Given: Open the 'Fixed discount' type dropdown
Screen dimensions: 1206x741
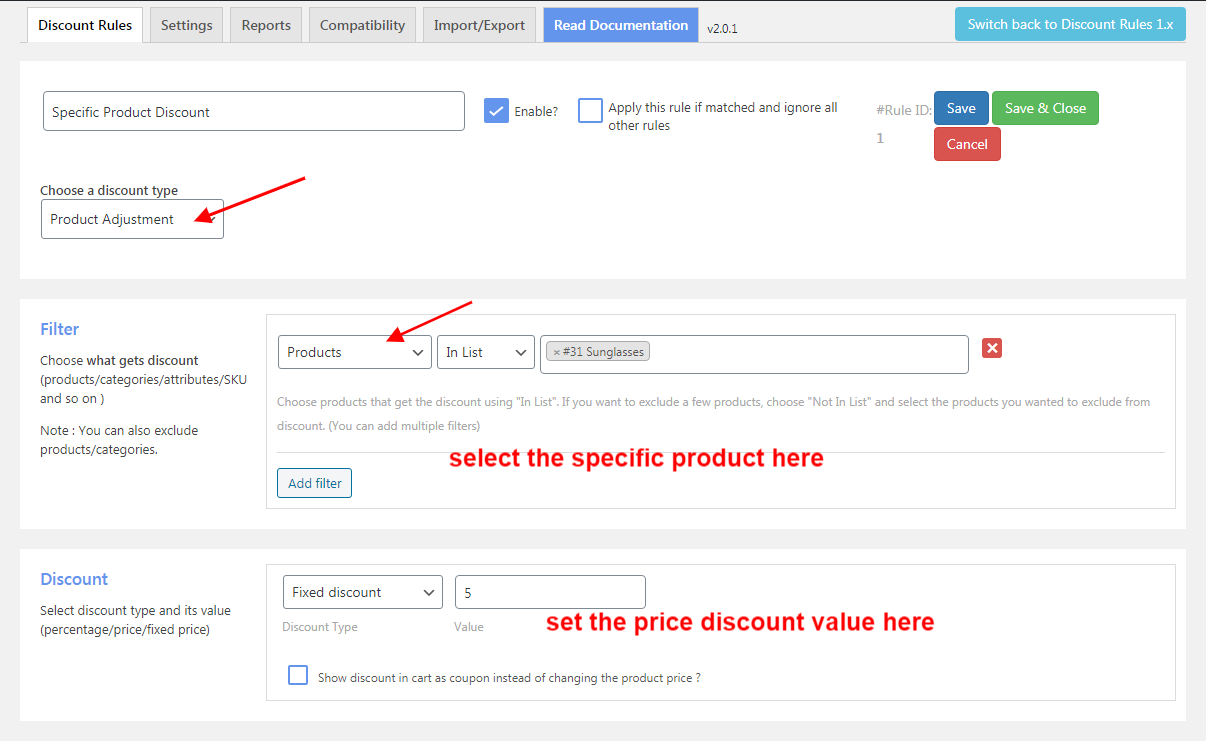Looking at the screenshot, I should 362,591.
